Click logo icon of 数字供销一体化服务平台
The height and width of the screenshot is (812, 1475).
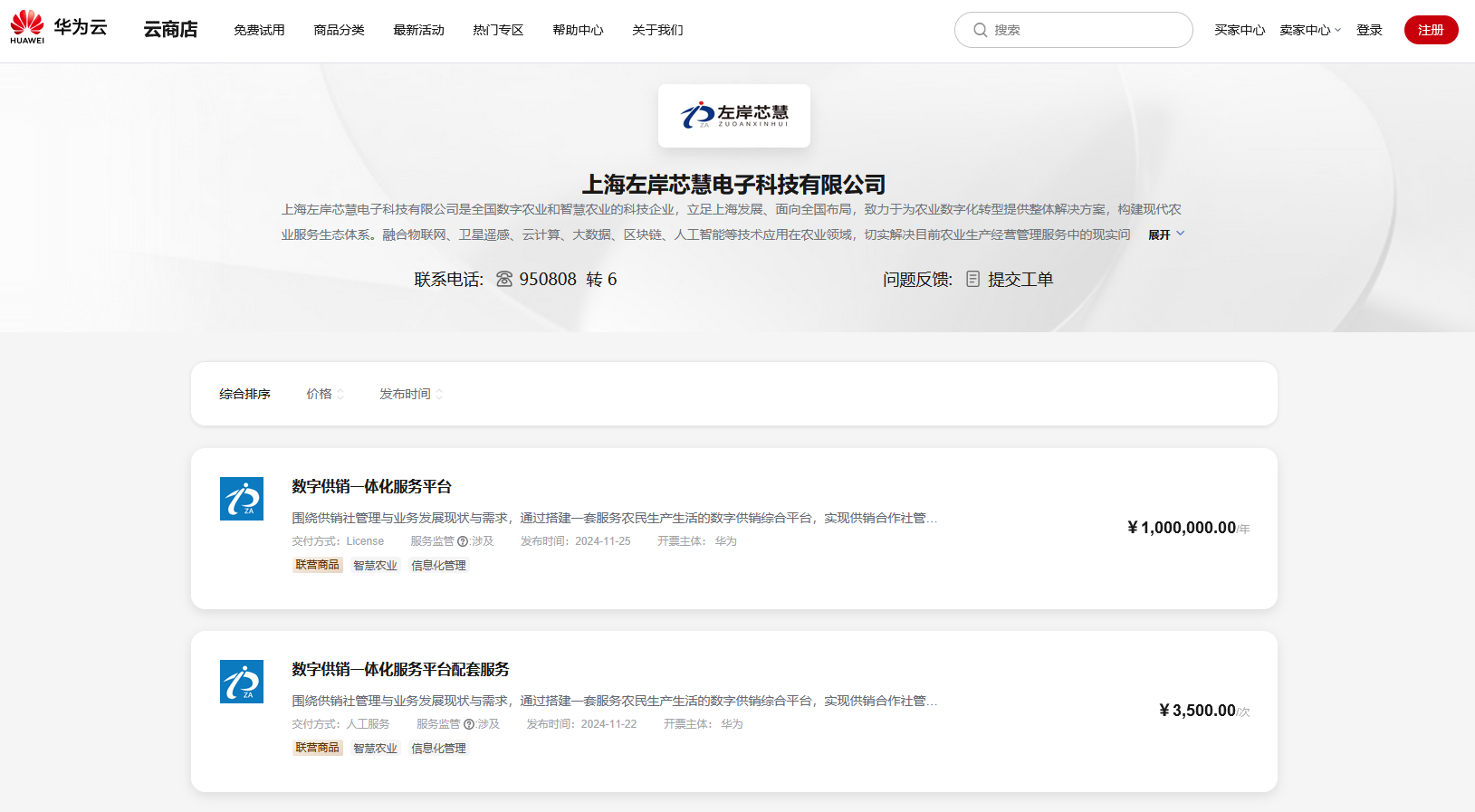[x=242, y=499]
